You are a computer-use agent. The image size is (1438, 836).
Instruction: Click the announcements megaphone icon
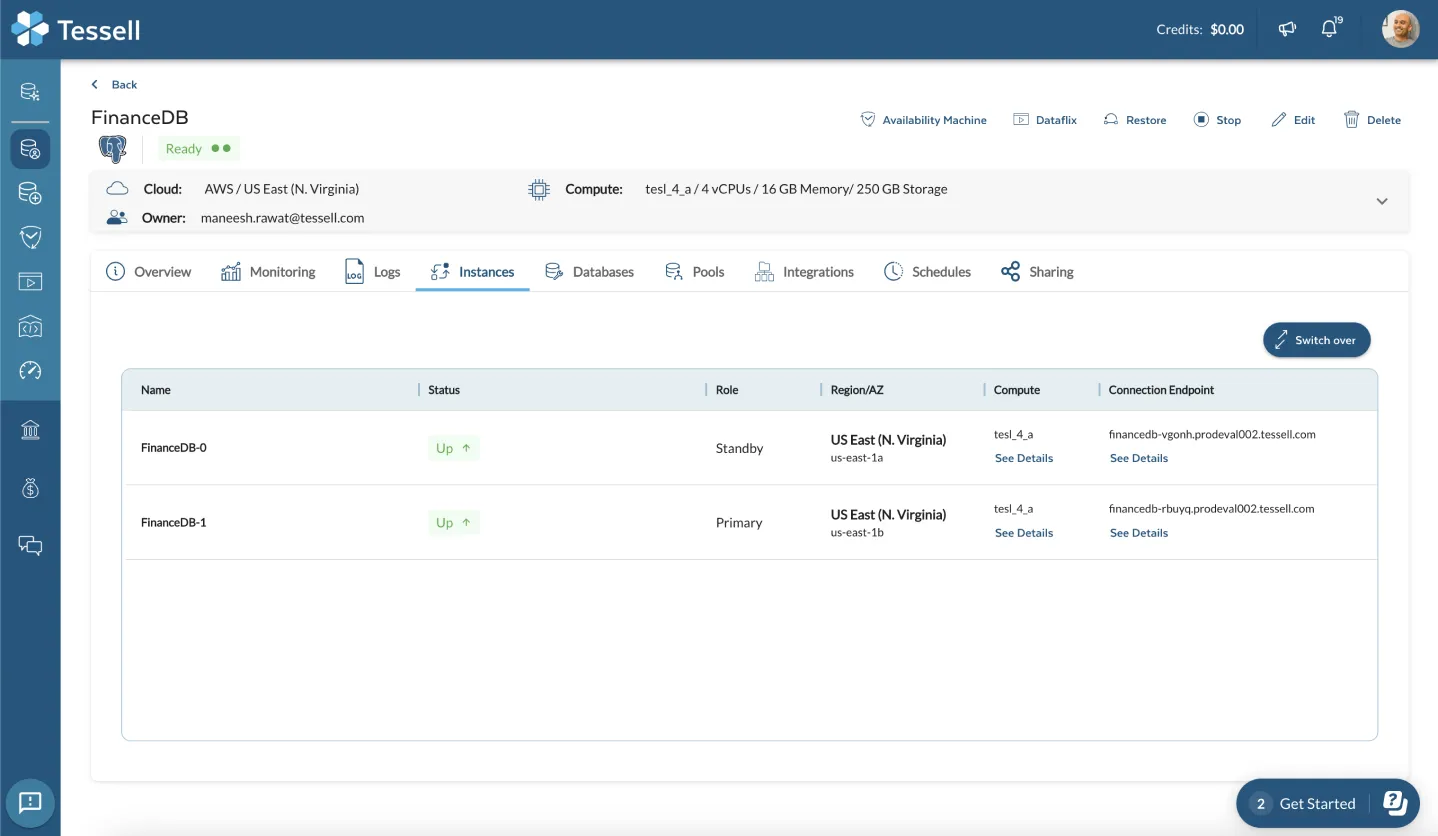(x=1287, y=29)
